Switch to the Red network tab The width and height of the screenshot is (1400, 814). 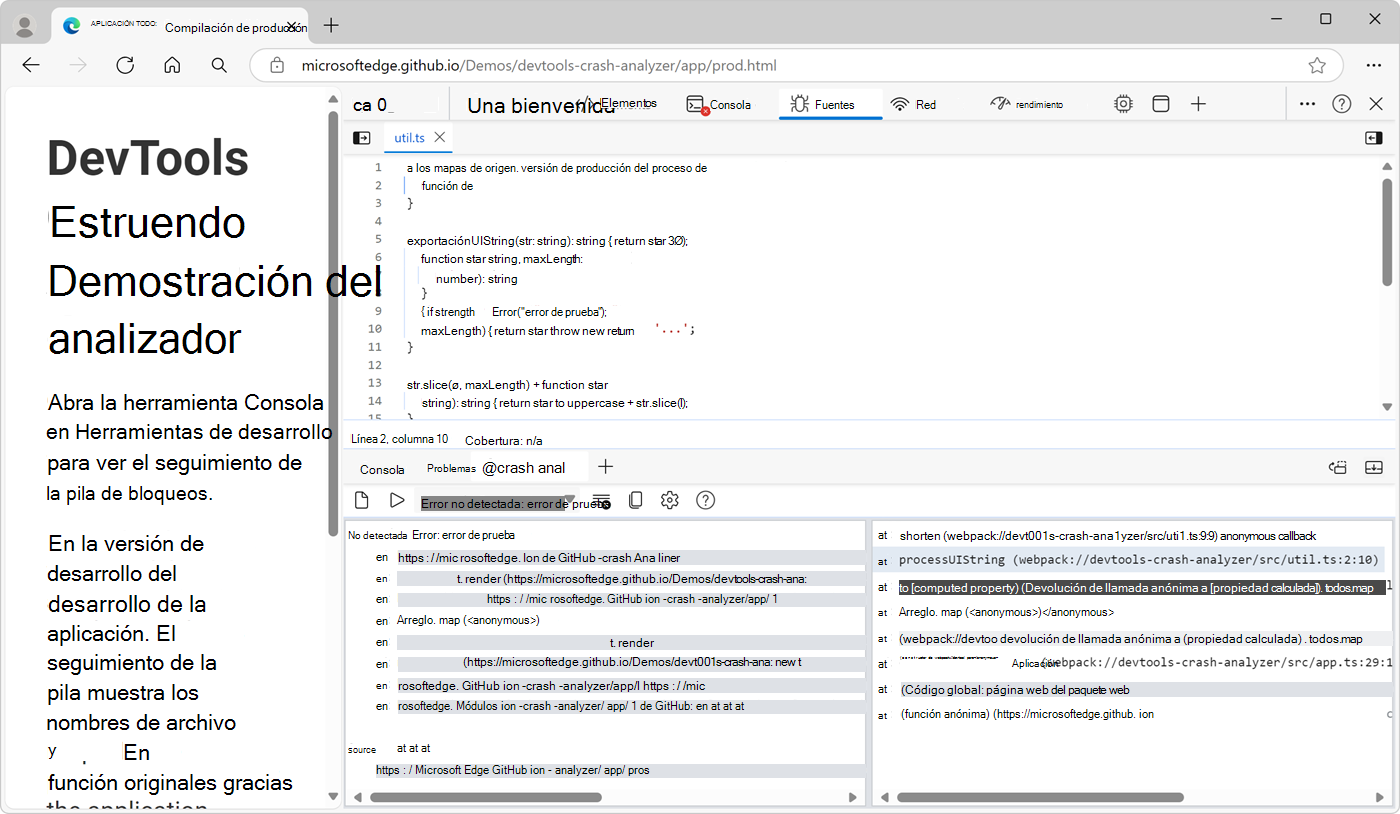(913, 104)
